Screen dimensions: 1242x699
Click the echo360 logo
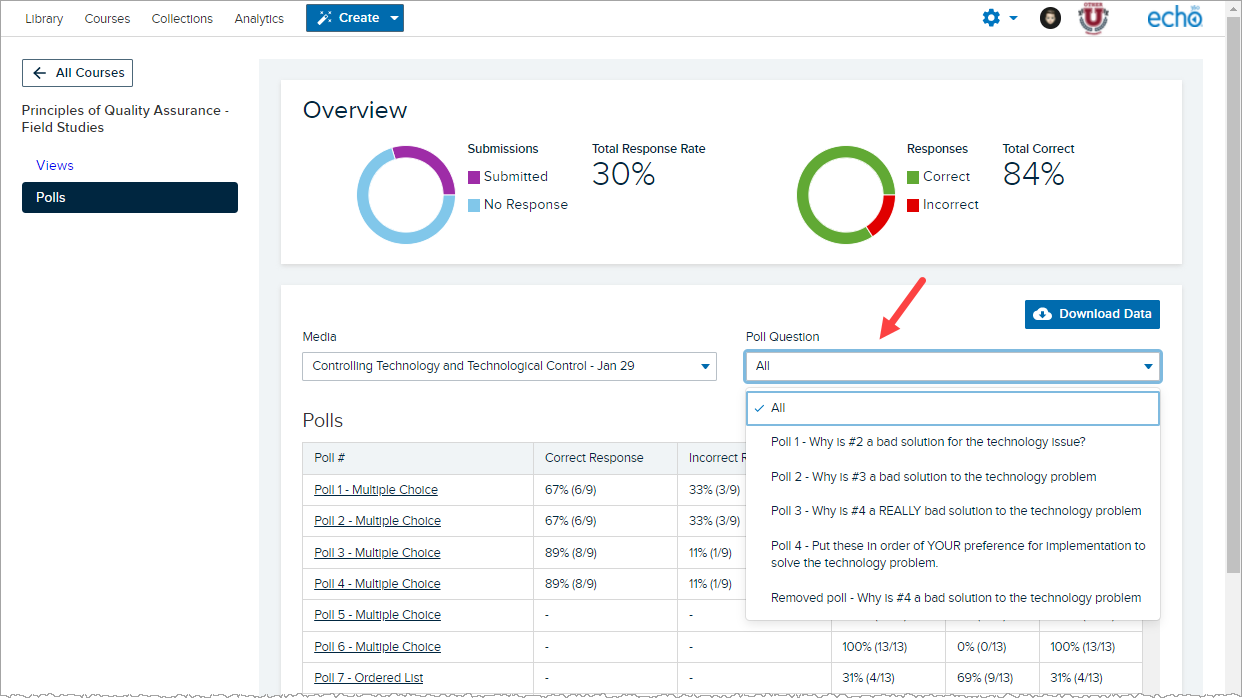click(x=1175, y=18)
